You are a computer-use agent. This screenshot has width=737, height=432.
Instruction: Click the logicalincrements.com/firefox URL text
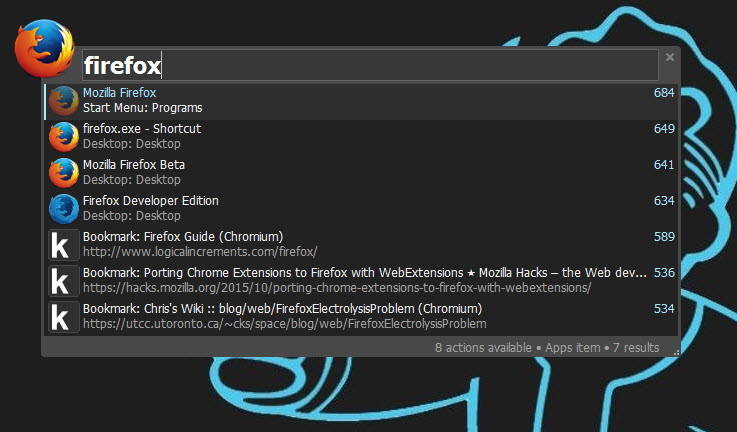[200, 252]
